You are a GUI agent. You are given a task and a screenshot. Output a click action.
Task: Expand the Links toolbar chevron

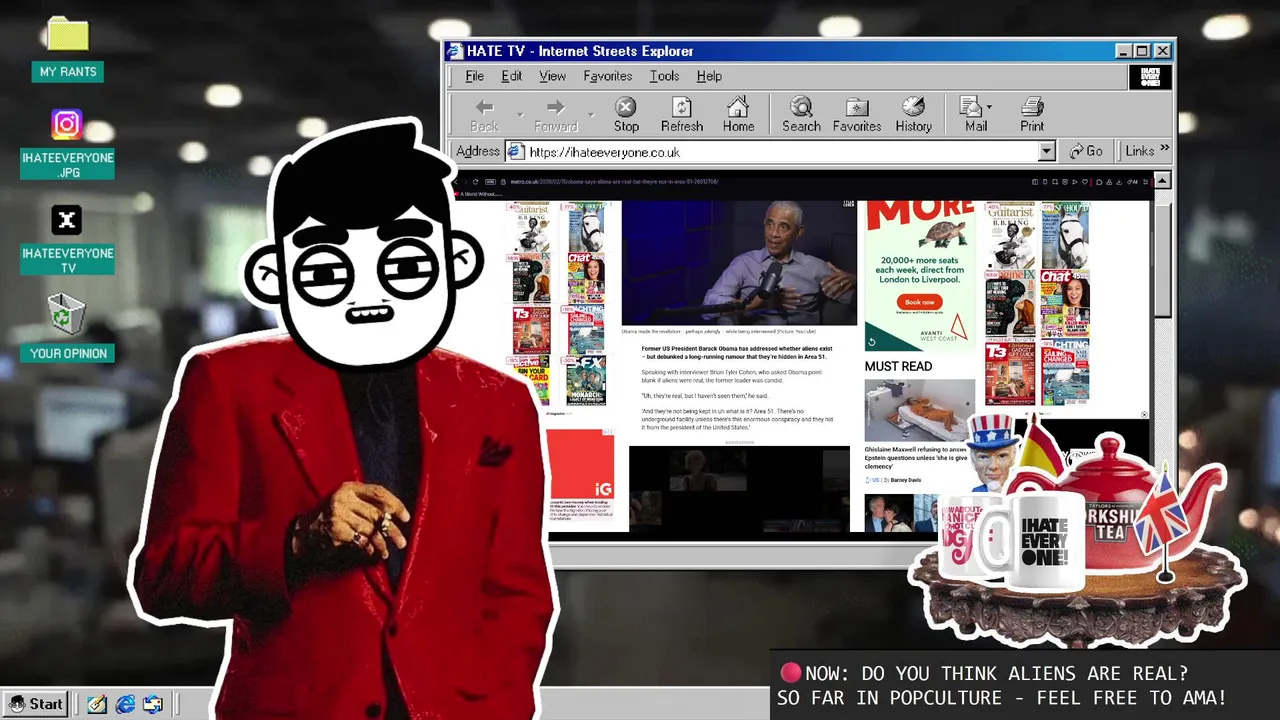1164,150
